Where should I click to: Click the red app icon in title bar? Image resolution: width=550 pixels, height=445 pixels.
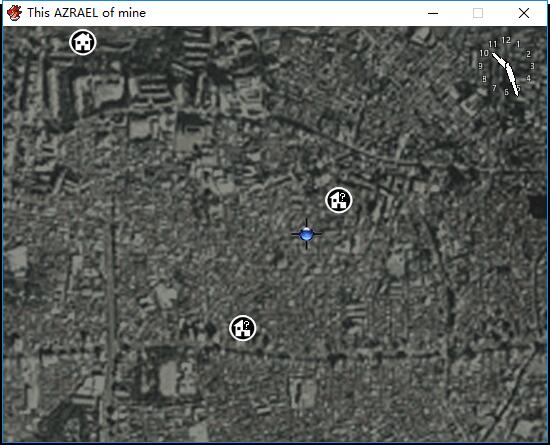click(x=14, y=13)
